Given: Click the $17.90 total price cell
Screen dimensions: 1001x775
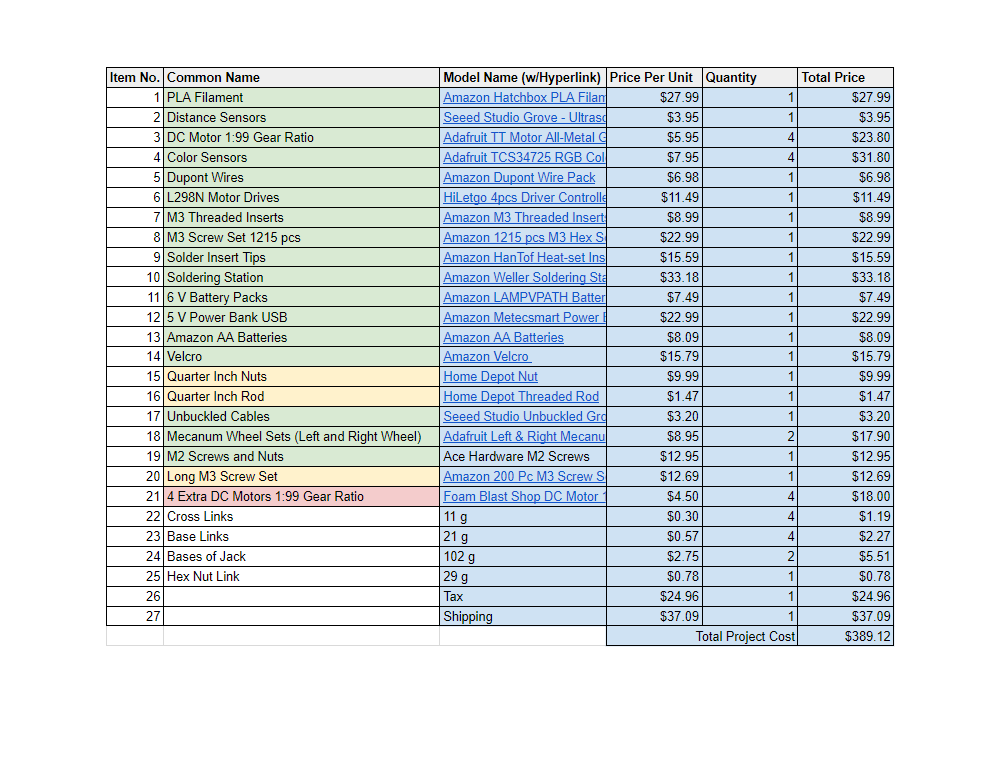Looking at the screenshot, I should coord(846,437).
